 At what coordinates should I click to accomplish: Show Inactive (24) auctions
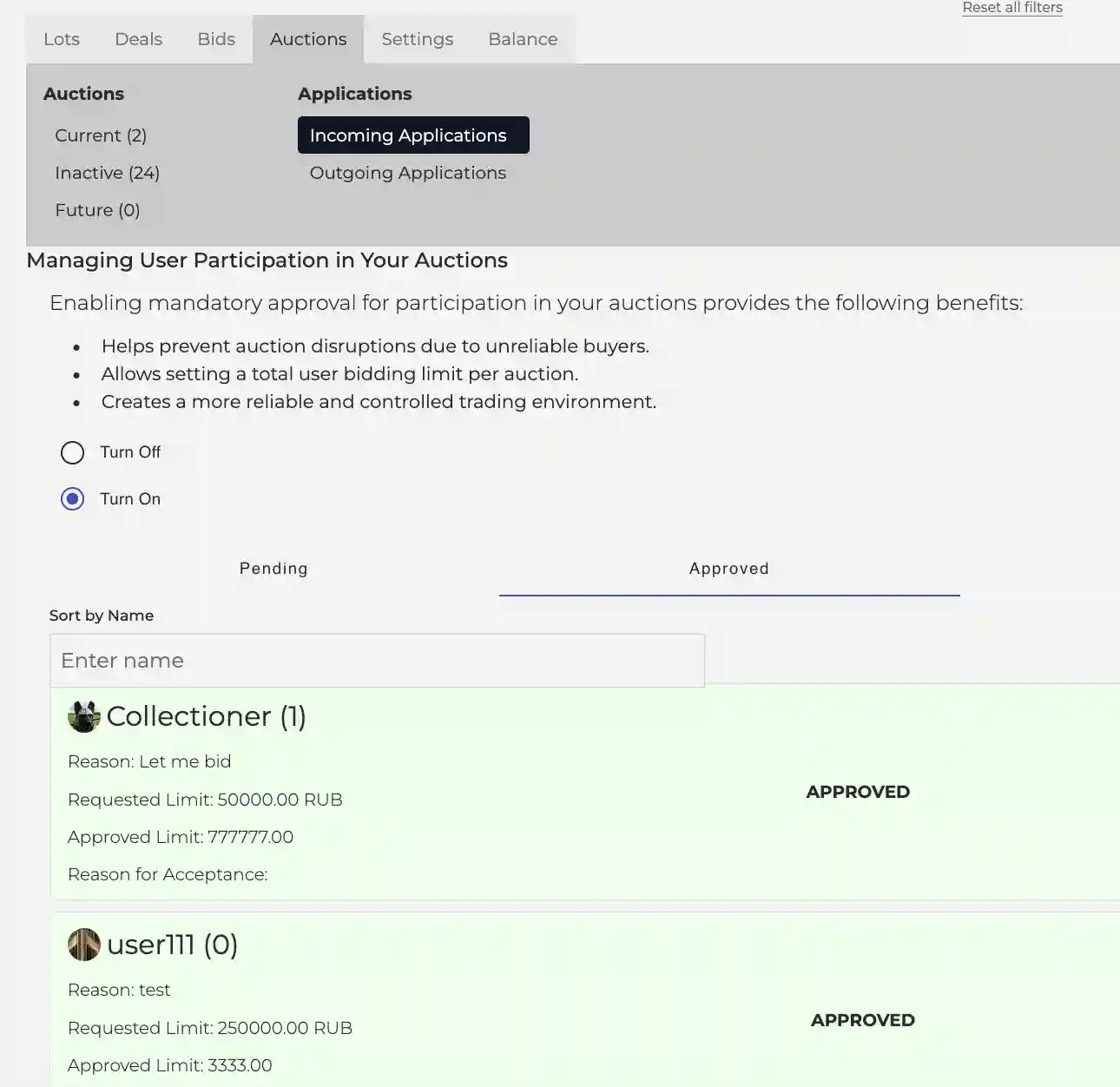pyautogui.click(x=107, y=173)
